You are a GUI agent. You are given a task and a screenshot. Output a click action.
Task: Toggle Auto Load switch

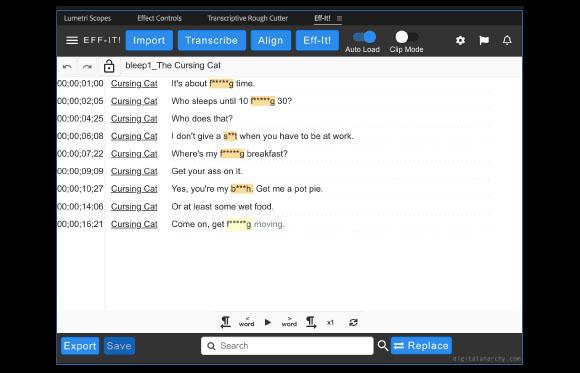[x=364, y=37]
